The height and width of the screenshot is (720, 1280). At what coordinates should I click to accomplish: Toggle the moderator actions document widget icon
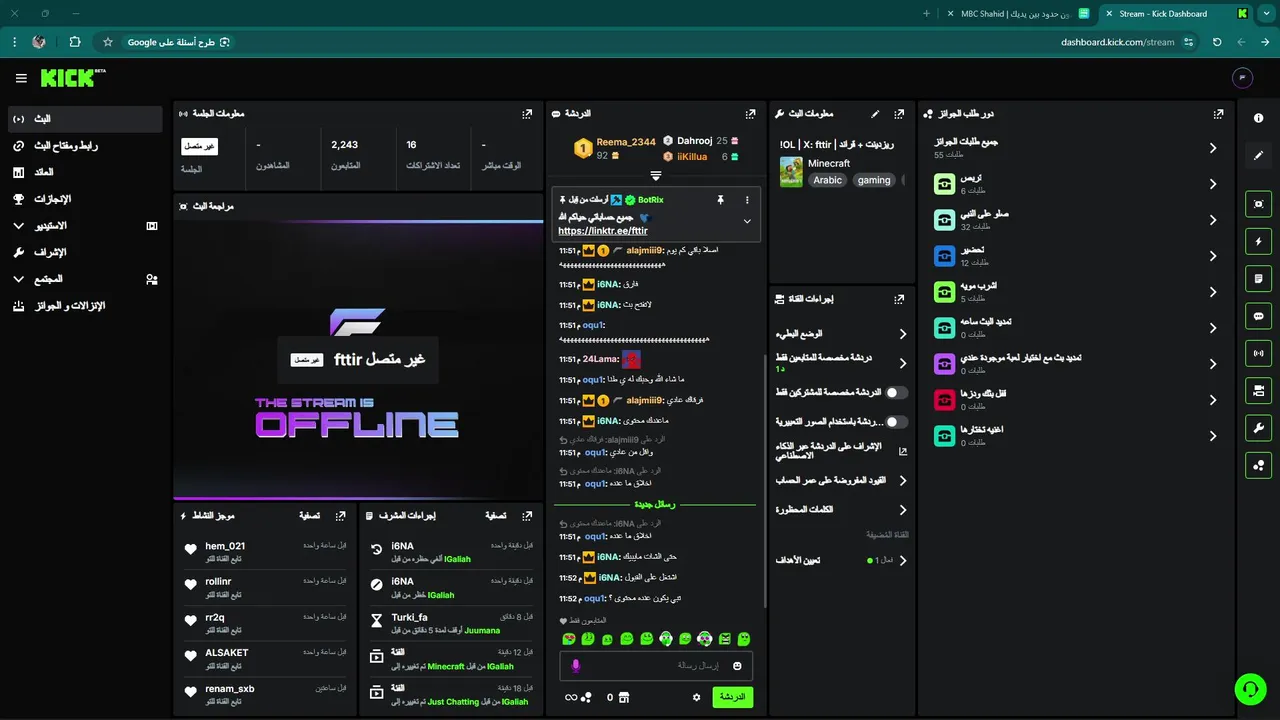point(1259,278)
